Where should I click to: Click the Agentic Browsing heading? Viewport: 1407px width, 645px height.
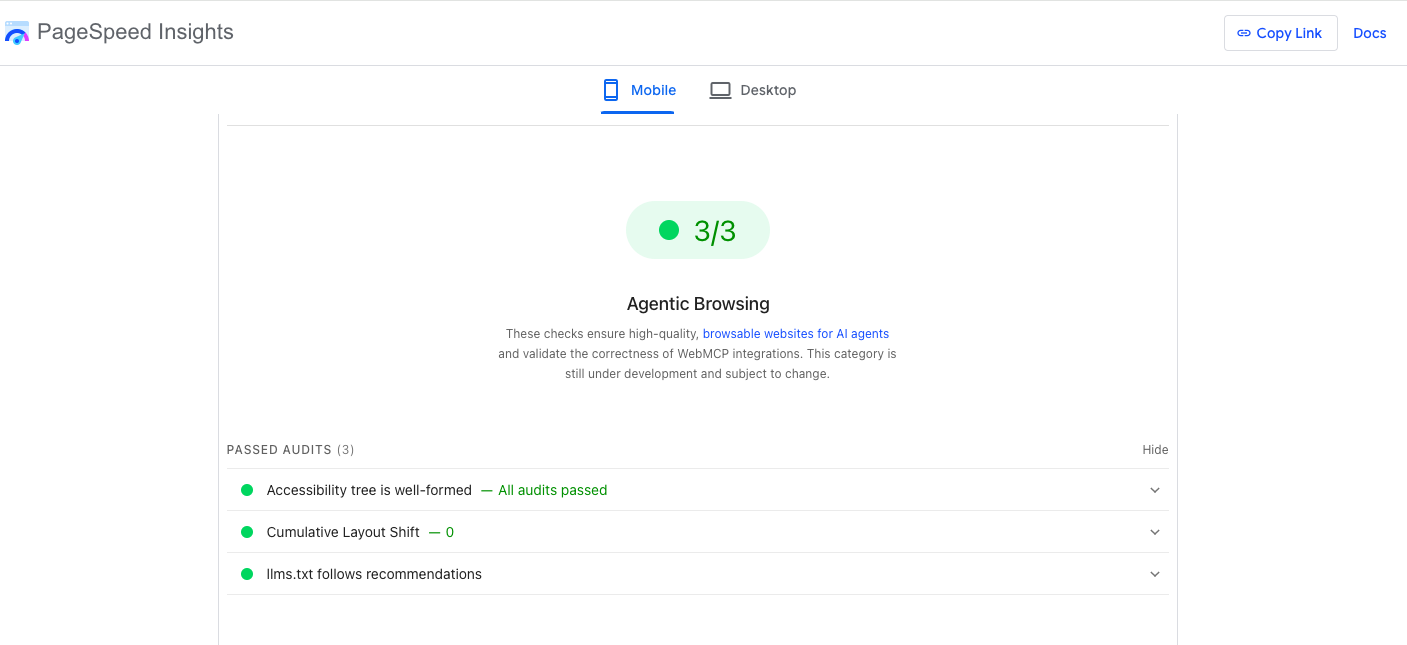(x=698, y=304)
